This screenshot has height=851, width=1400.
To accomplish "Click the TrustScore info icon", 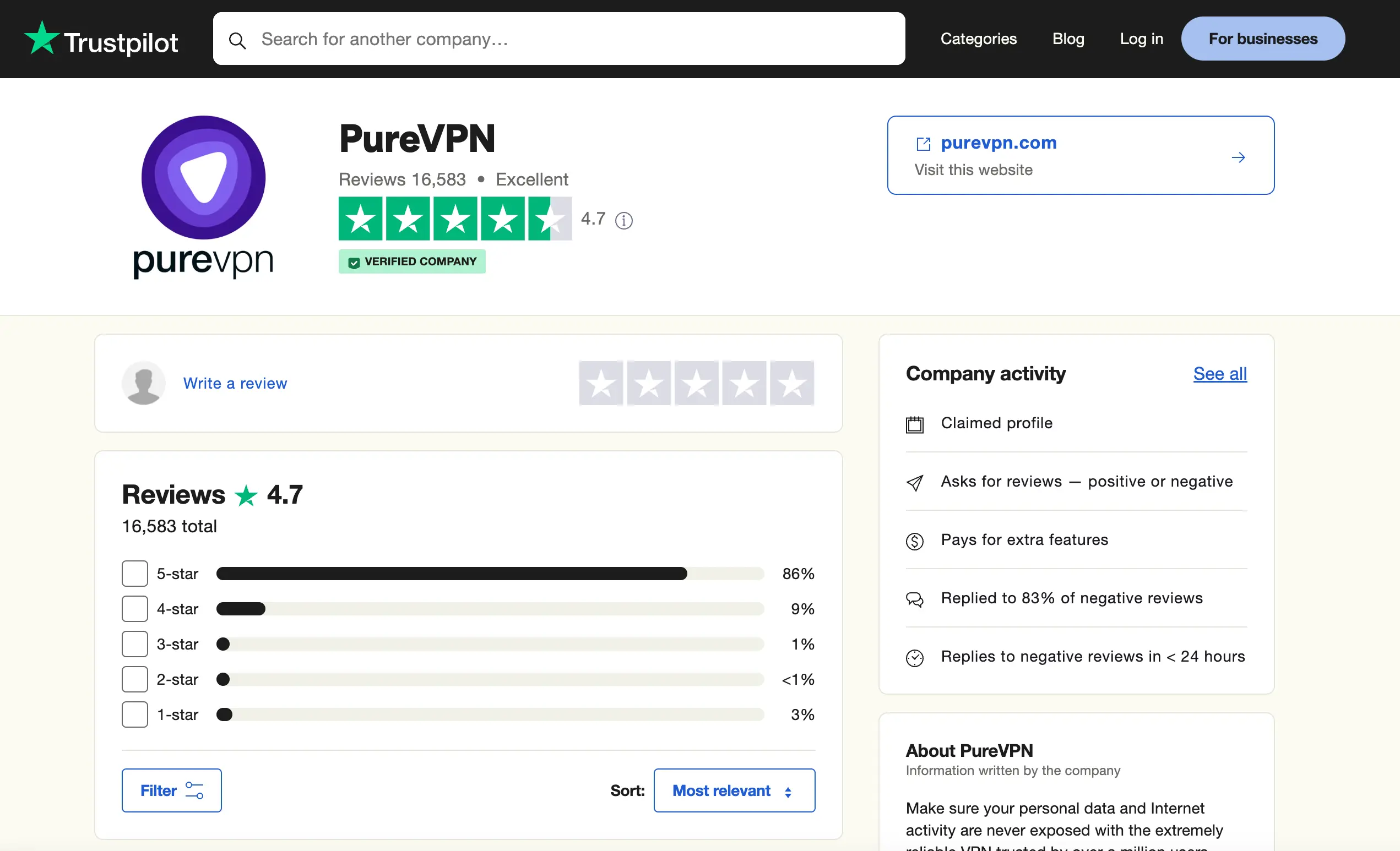I will [x=623, y=220].
